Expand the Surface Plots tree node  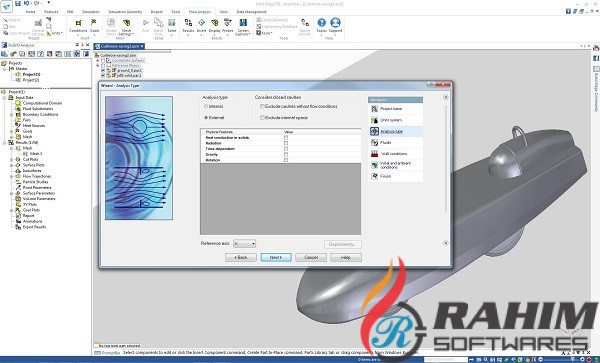point(11,165)
